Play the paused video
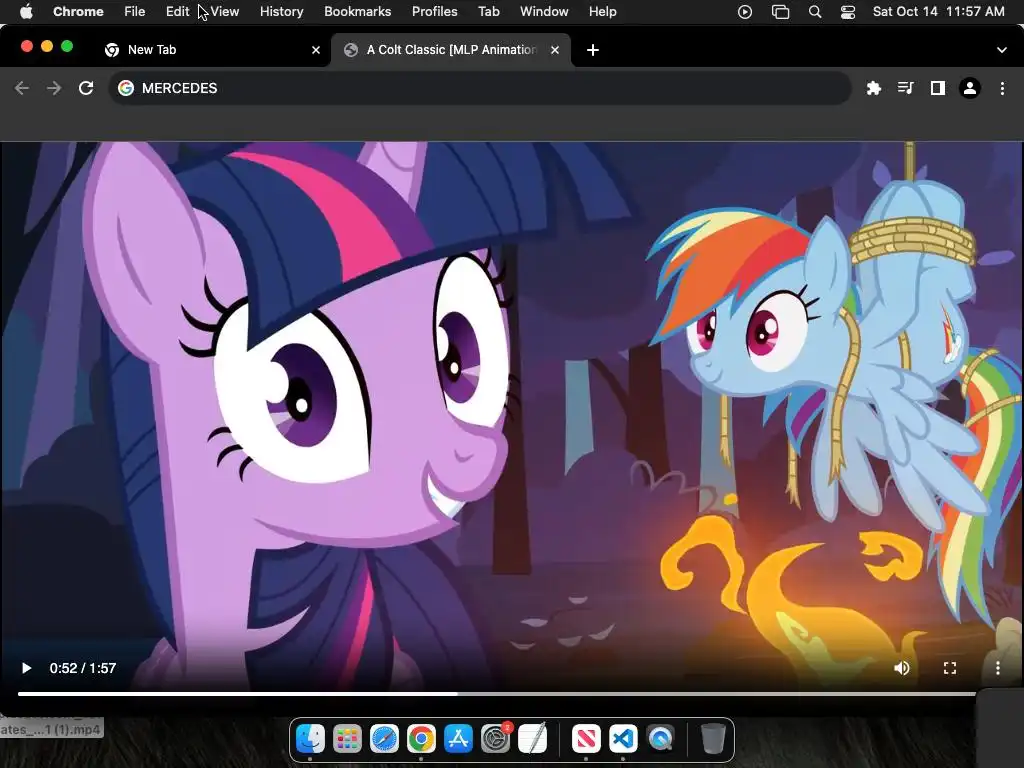Screen dimensions: 1024x768 pyautogui.click(x=26, y=668)
